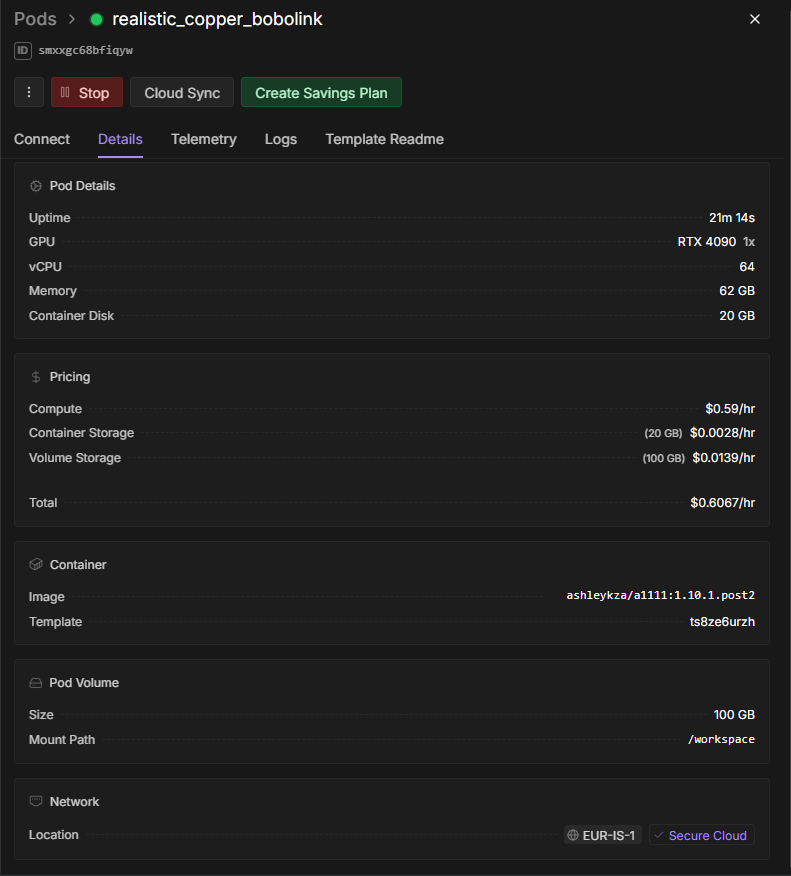This screenshot has height=876, width=791.
Task: Click the Pricing dollar icon
Action: point(36,377)
